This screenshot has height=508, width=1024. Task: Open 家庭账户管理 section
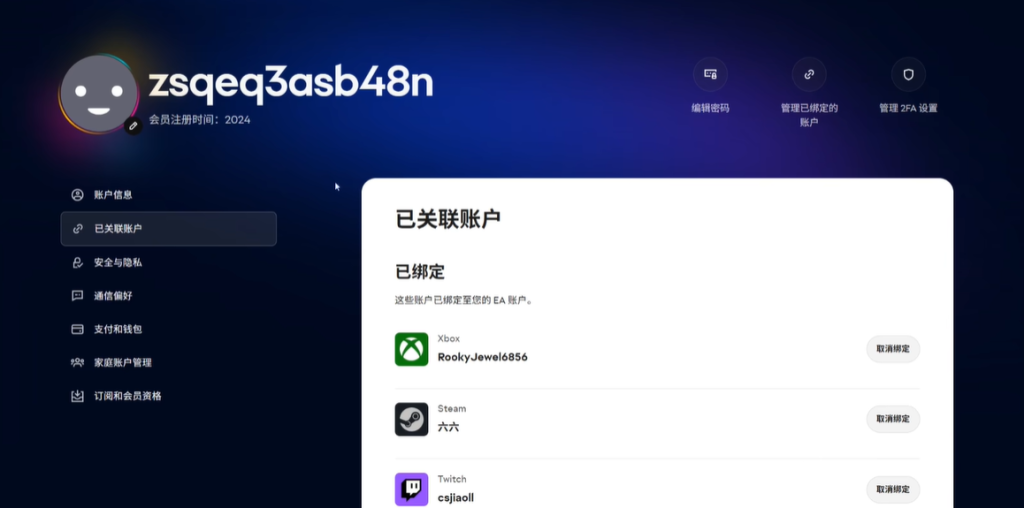click(122, 362)
